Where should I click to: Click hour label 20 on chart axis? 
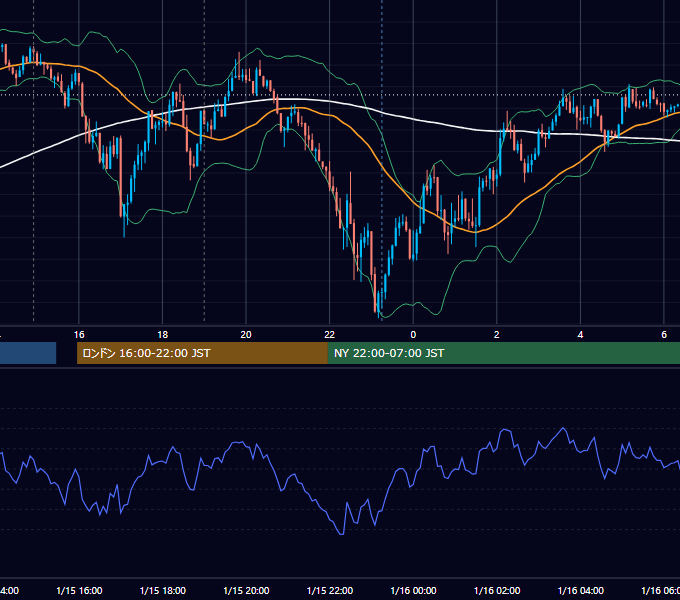click(x=246, y=334)
